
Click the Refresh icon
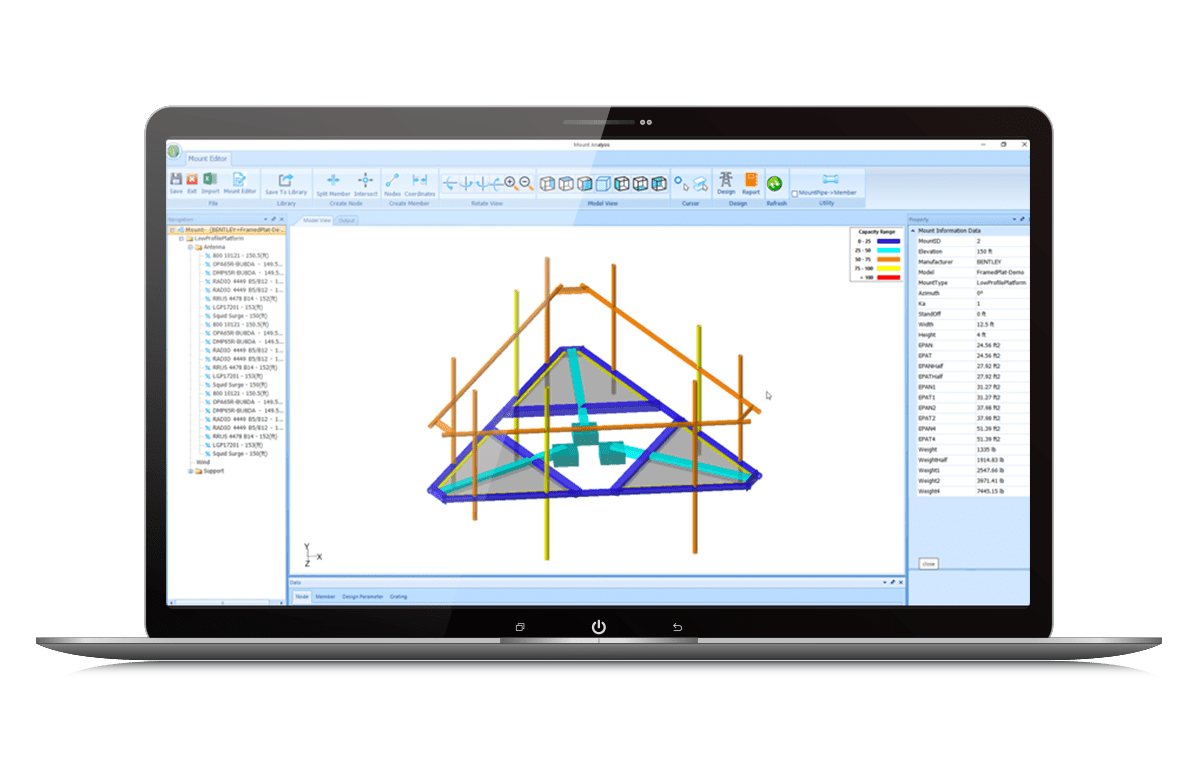[x=775, y=184]
